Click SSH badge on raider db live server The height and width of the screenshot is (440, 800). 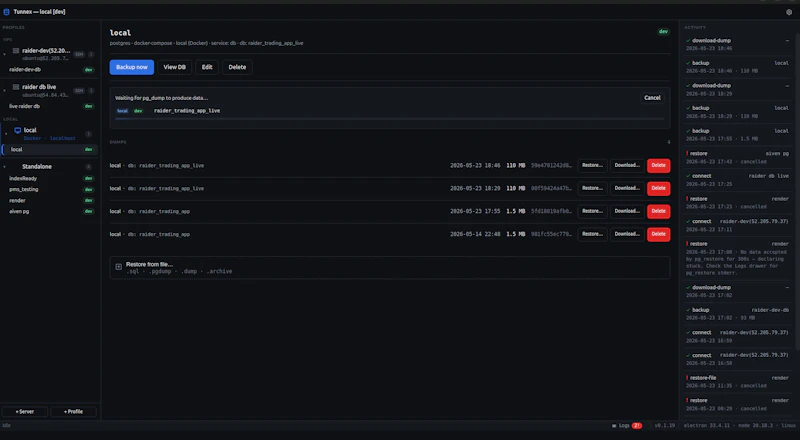(x=79, y=90)
